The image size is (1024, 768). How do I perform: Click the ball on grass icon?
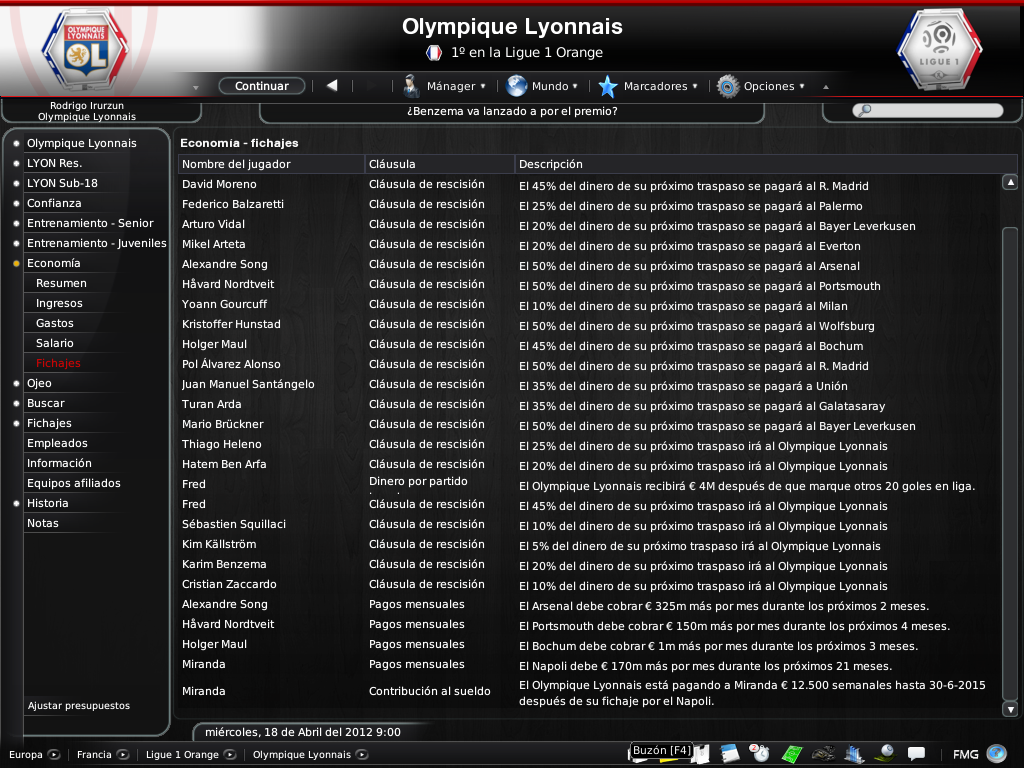pyautogui.click(x=885, y=753)
